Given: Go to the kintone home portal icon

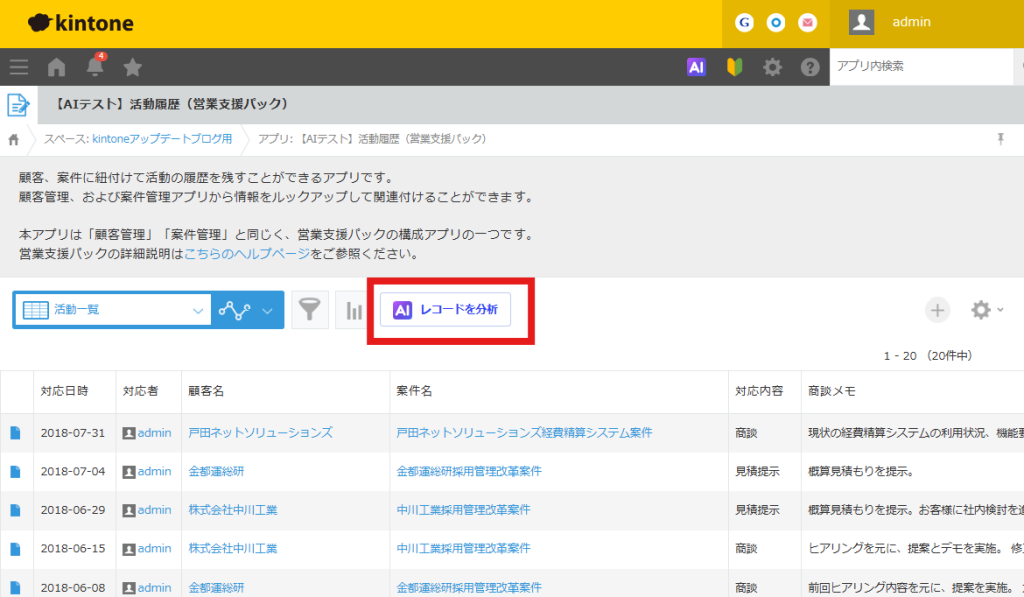Looking at the screenshot, I should (57, 67).
